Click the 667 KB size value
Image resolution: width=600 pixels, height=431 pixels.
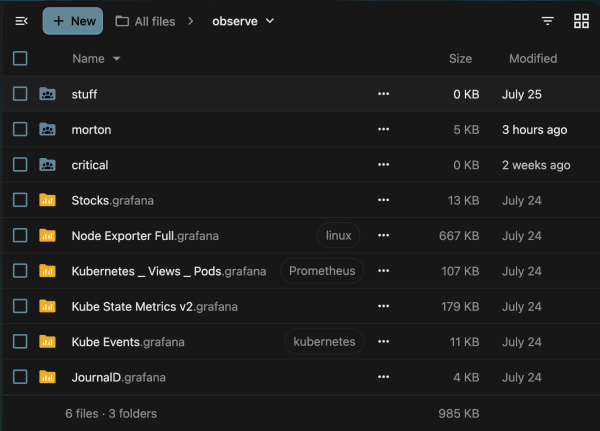[459, 236]
